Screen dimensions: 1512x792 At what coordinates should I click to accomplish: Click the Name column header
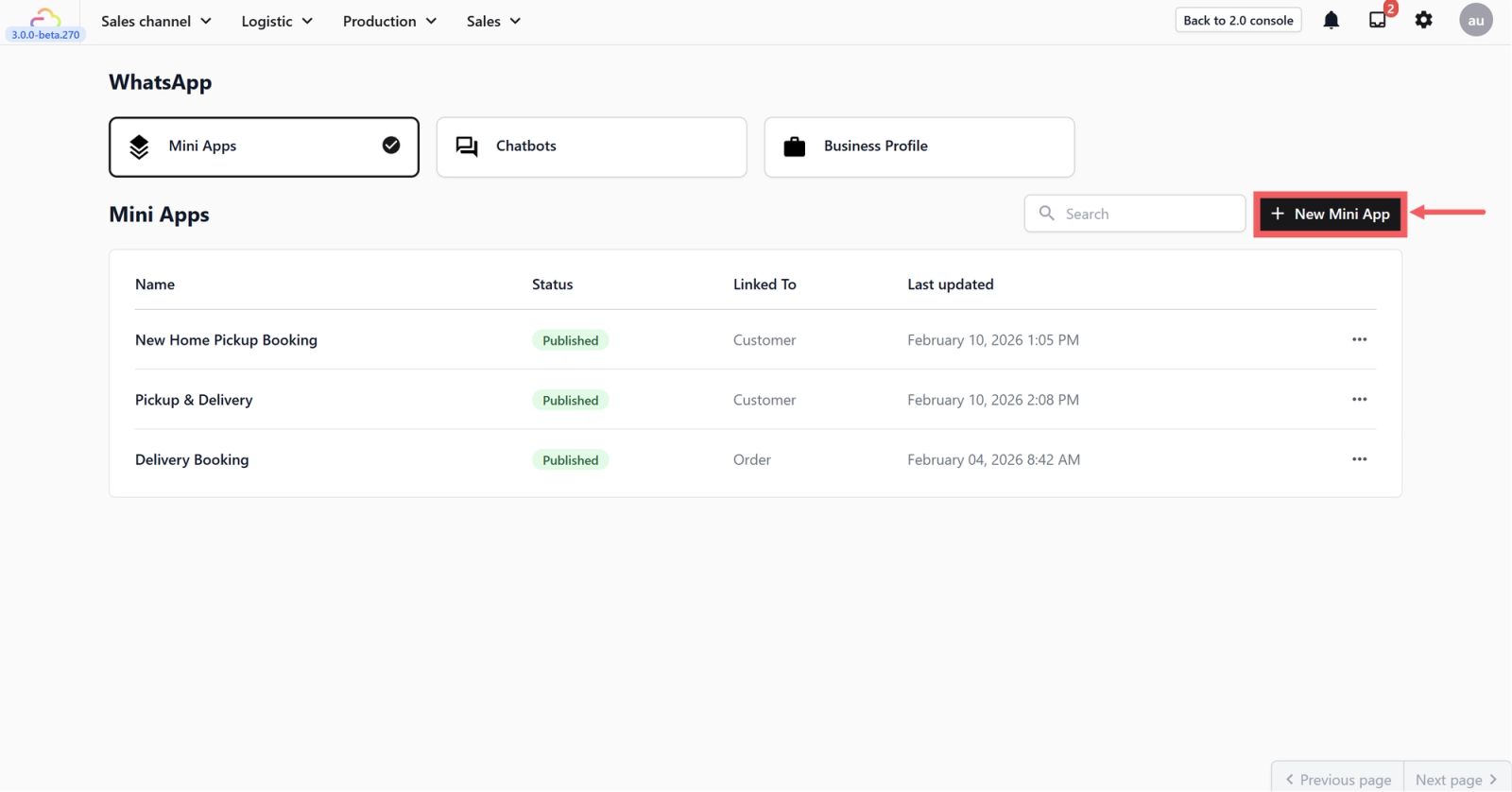(x=155, y=284)
